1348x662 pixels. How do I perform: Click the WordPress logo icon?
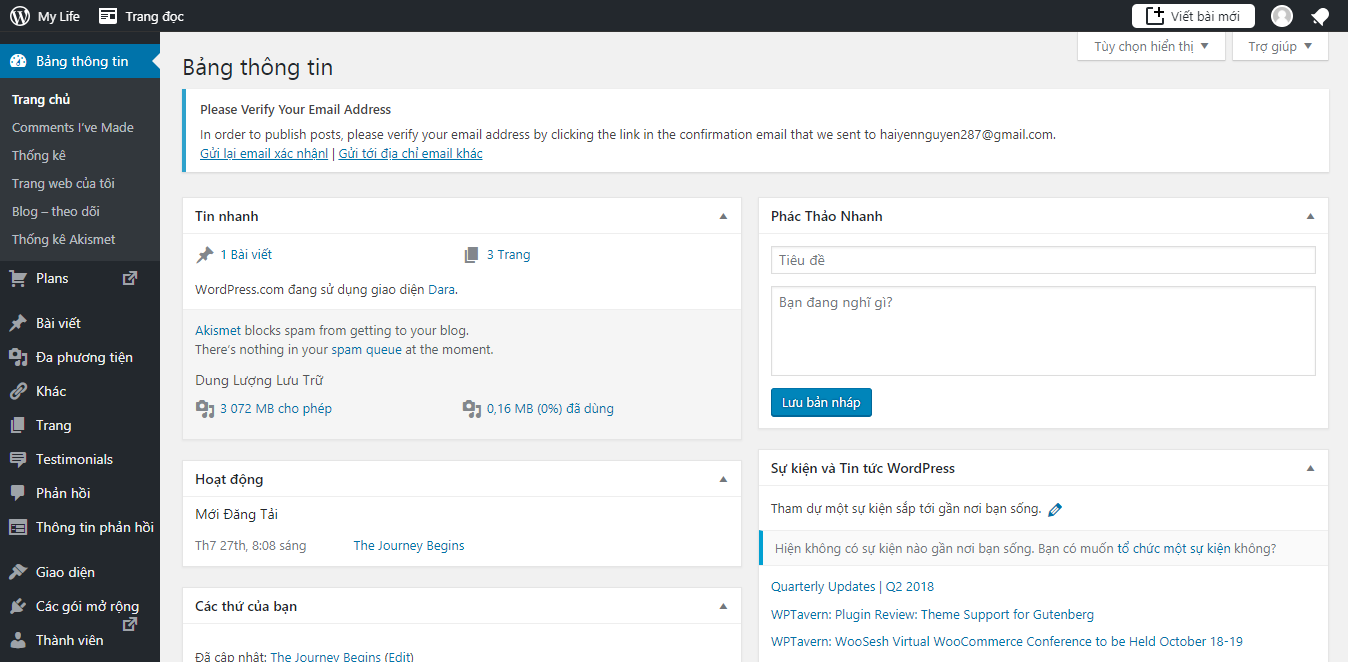(19, 16)
